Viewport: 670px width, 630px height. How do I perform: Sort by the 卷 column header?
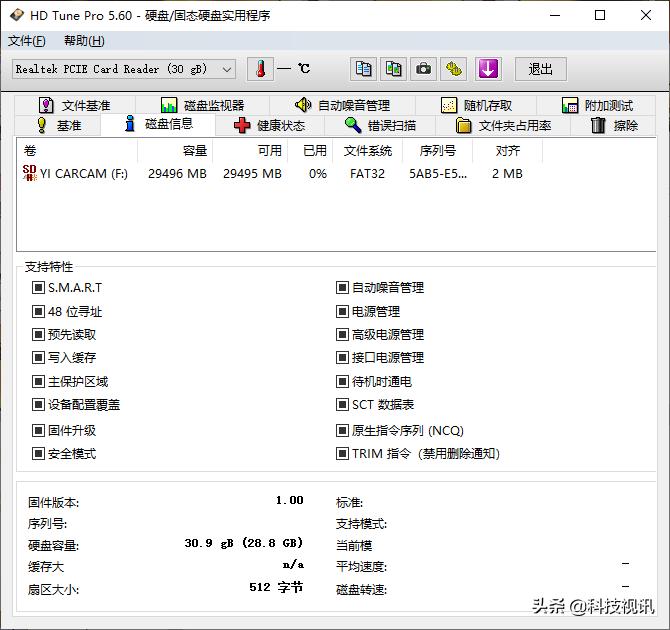pyautogui.click(x=77, y=150)
